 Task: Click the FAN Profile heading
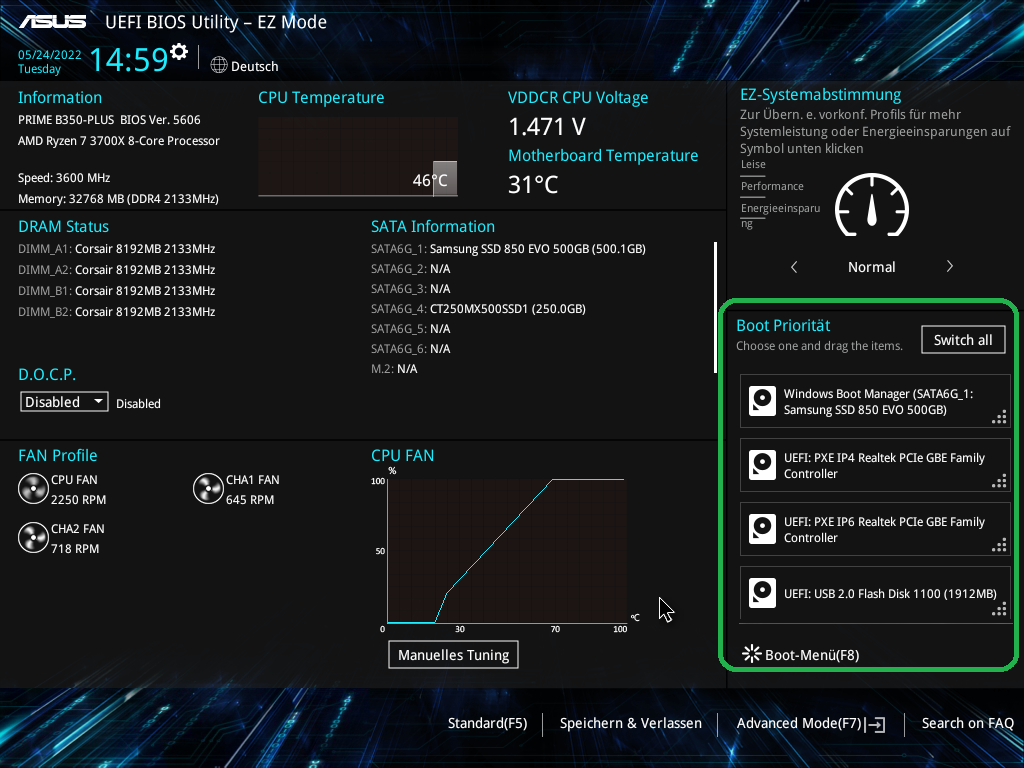tap(57, 455)
